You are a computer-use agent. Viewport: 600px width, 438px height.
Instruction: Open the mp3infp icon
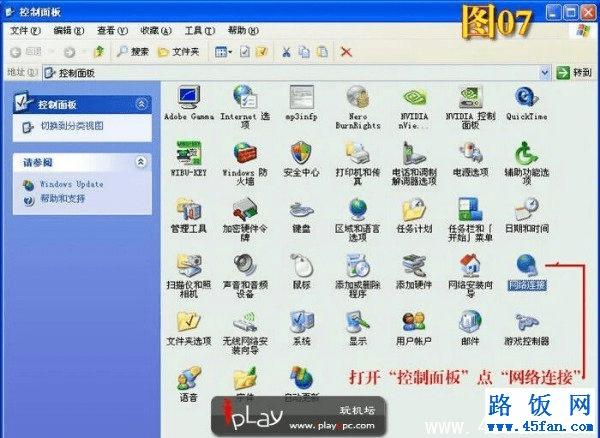pos(302,97)
